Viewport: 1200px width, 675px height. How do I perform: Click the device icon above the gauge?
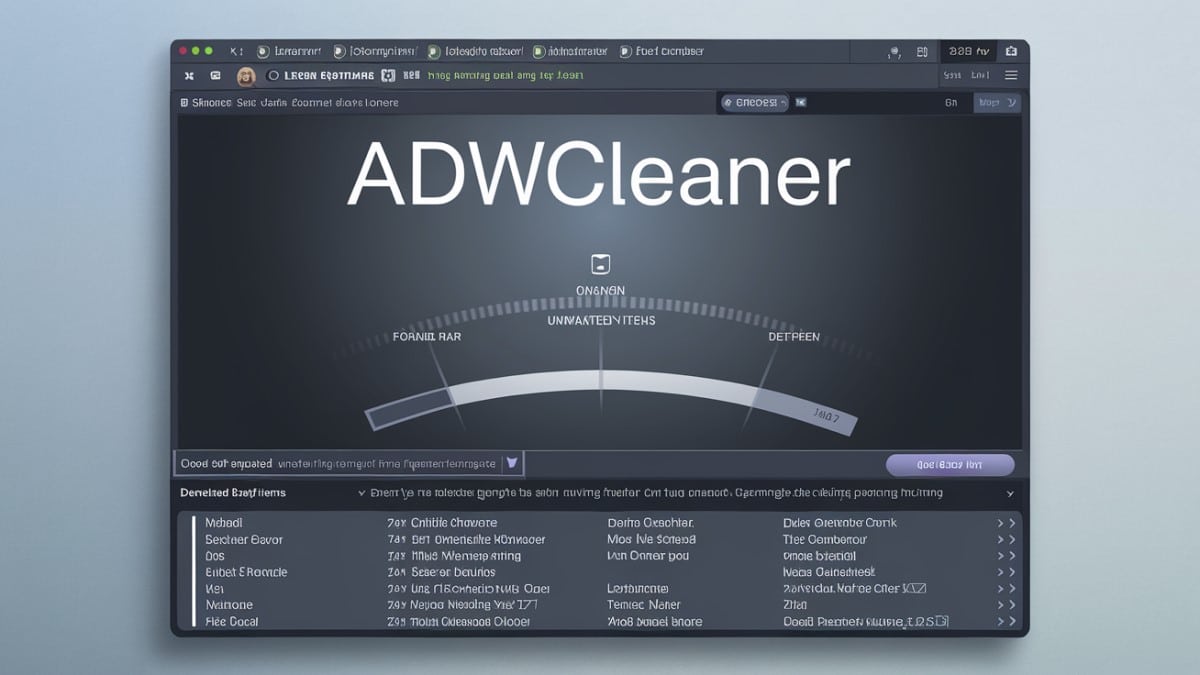600,263
